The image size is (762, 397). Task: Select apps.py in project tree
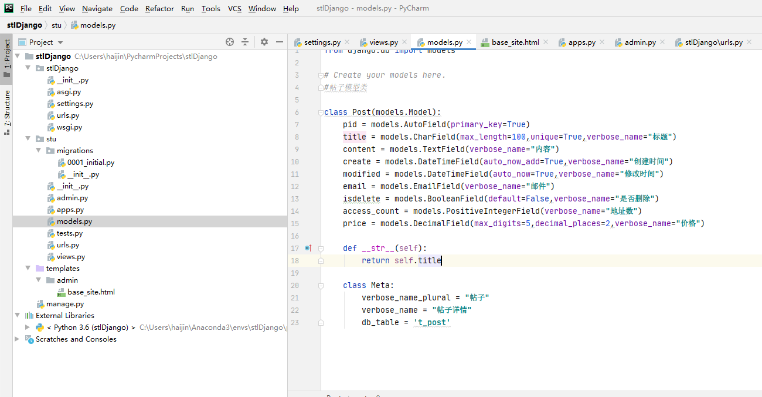[70, 210]
